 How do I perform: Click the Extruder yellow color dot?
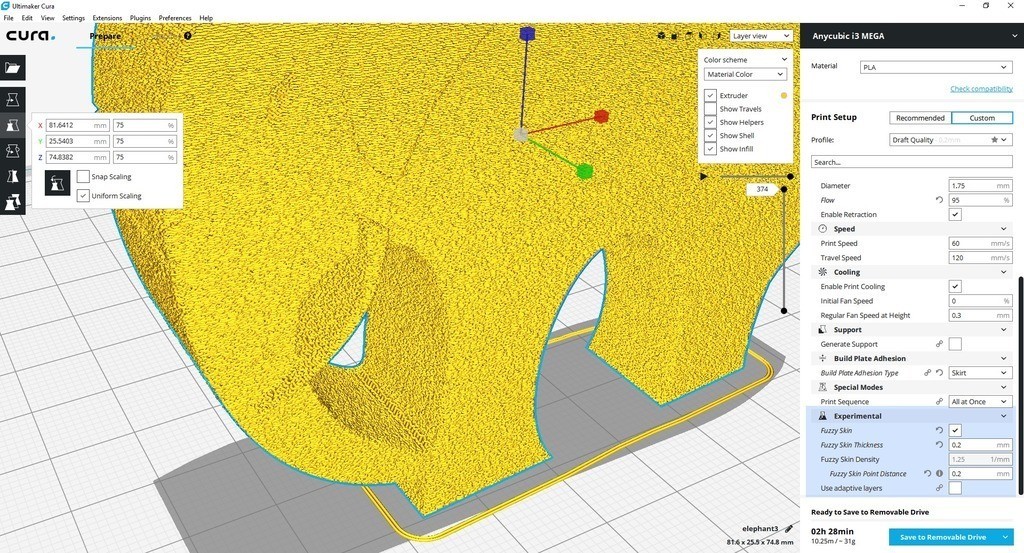pyautogui.click(x=784, y=95)
